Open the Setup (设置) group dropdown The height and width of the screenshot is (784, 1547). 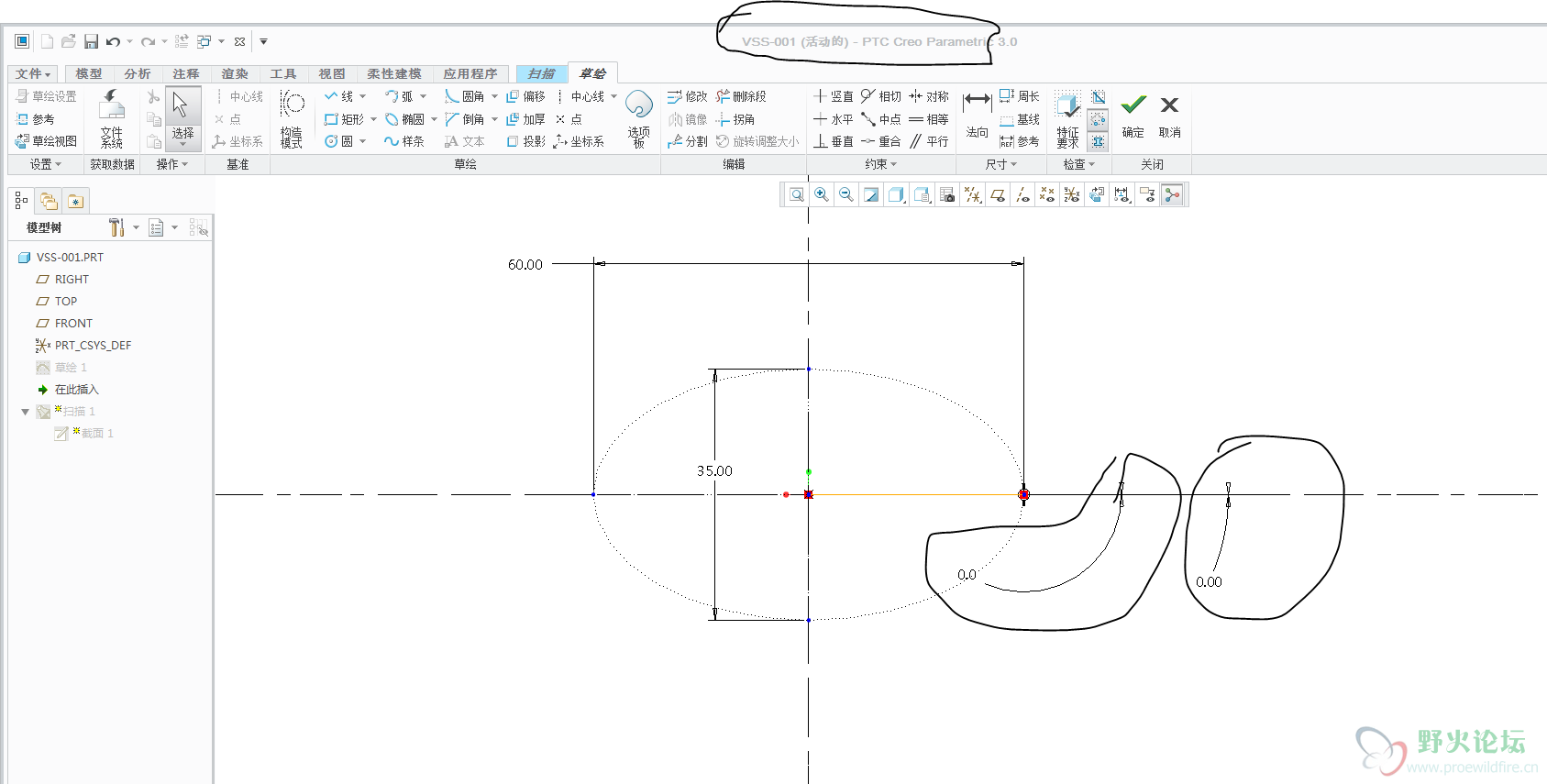point(46,164)
